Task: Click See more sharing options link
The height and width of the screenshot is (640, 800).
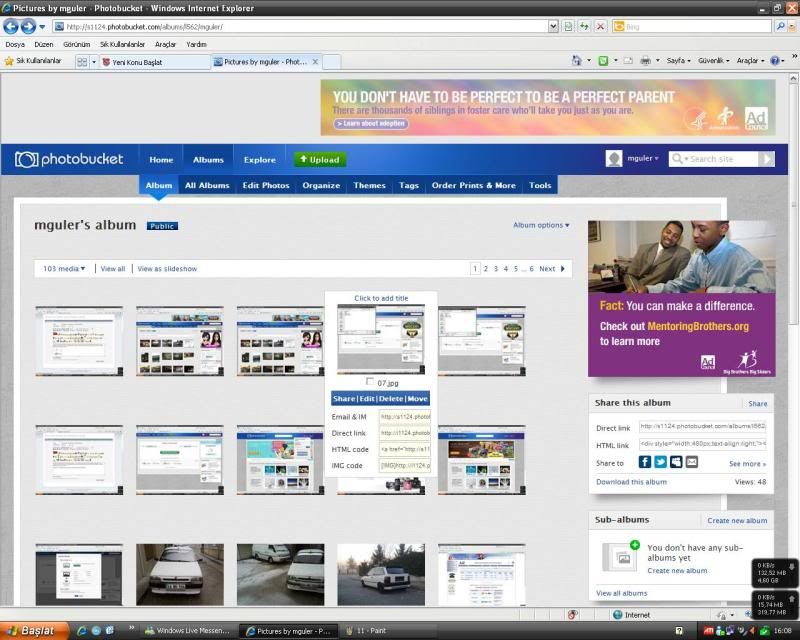Action: click(747, 464)
